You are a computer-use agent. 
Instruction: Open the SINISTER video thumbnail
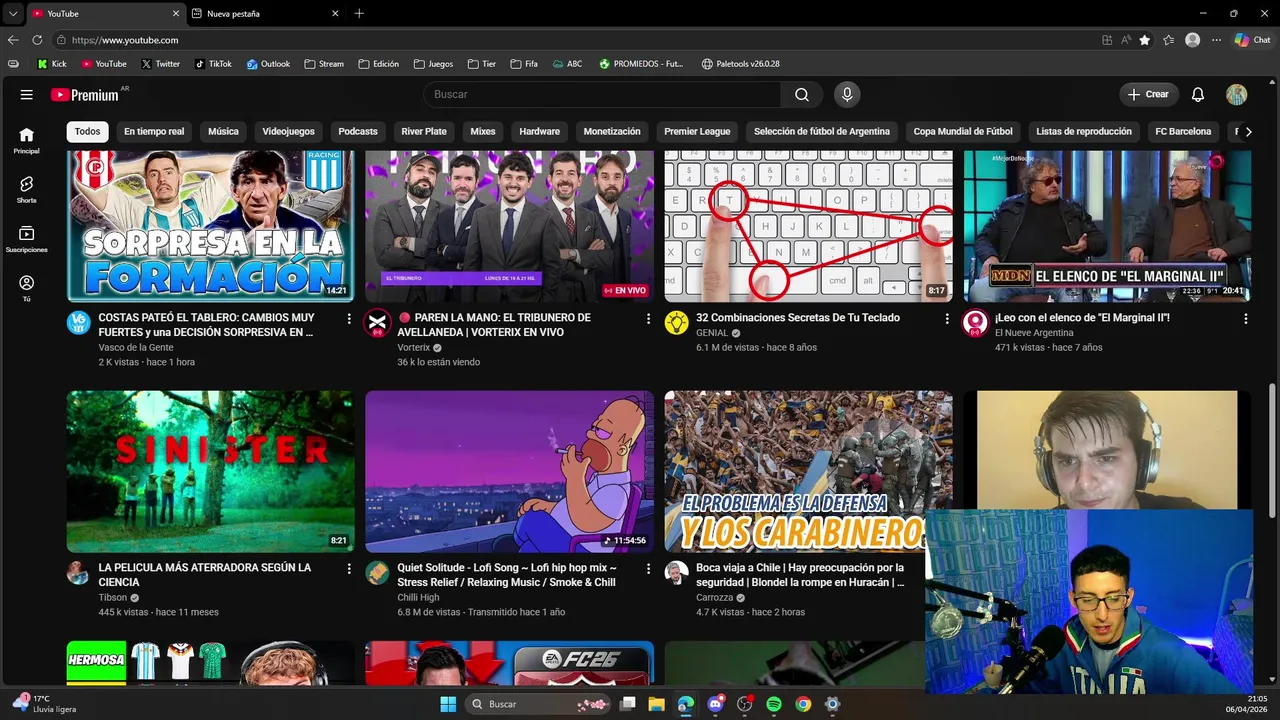point(210,471)
